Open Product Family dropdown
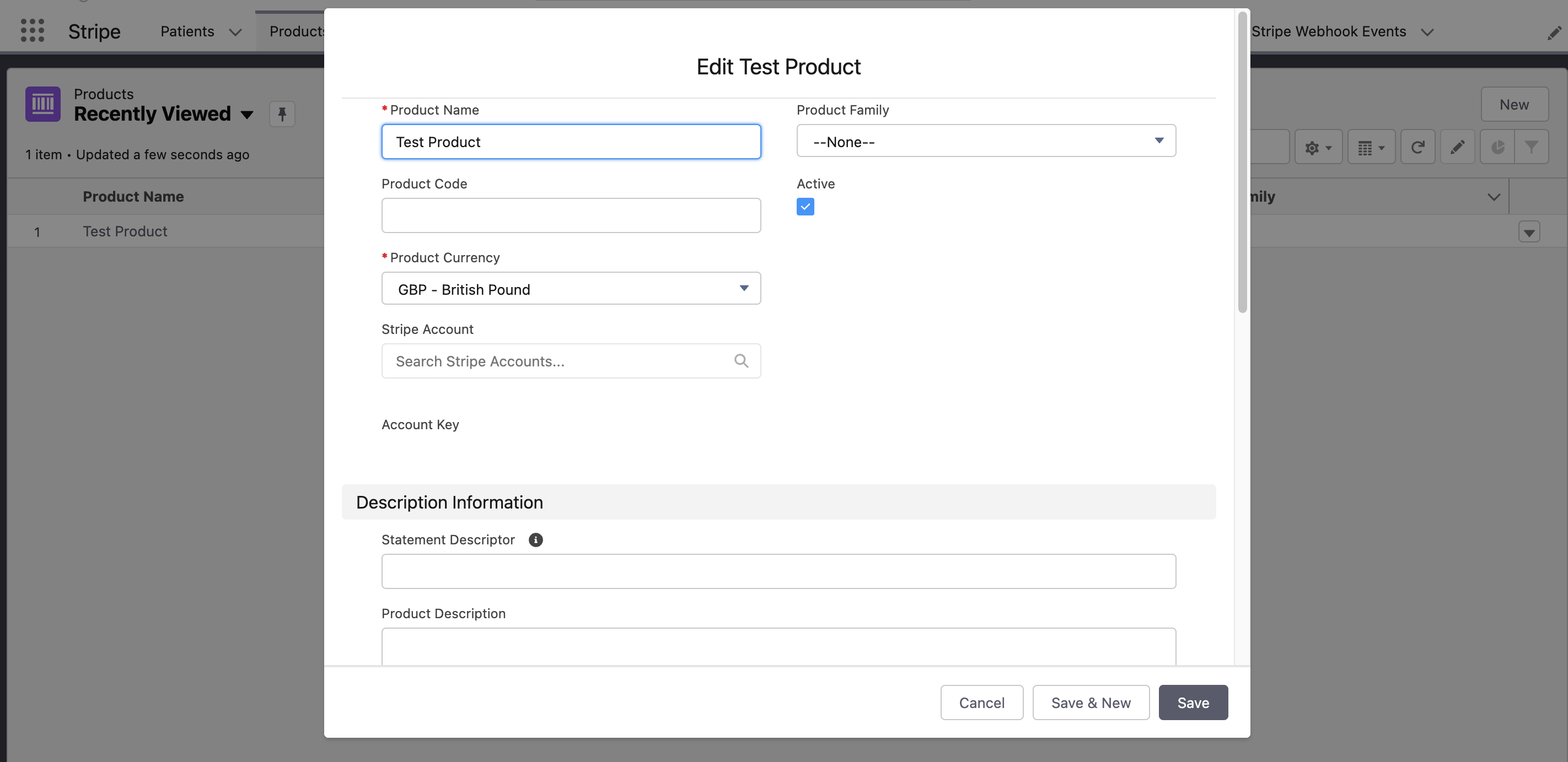Viewport: 1568px width, 762px height. (985, 141)
